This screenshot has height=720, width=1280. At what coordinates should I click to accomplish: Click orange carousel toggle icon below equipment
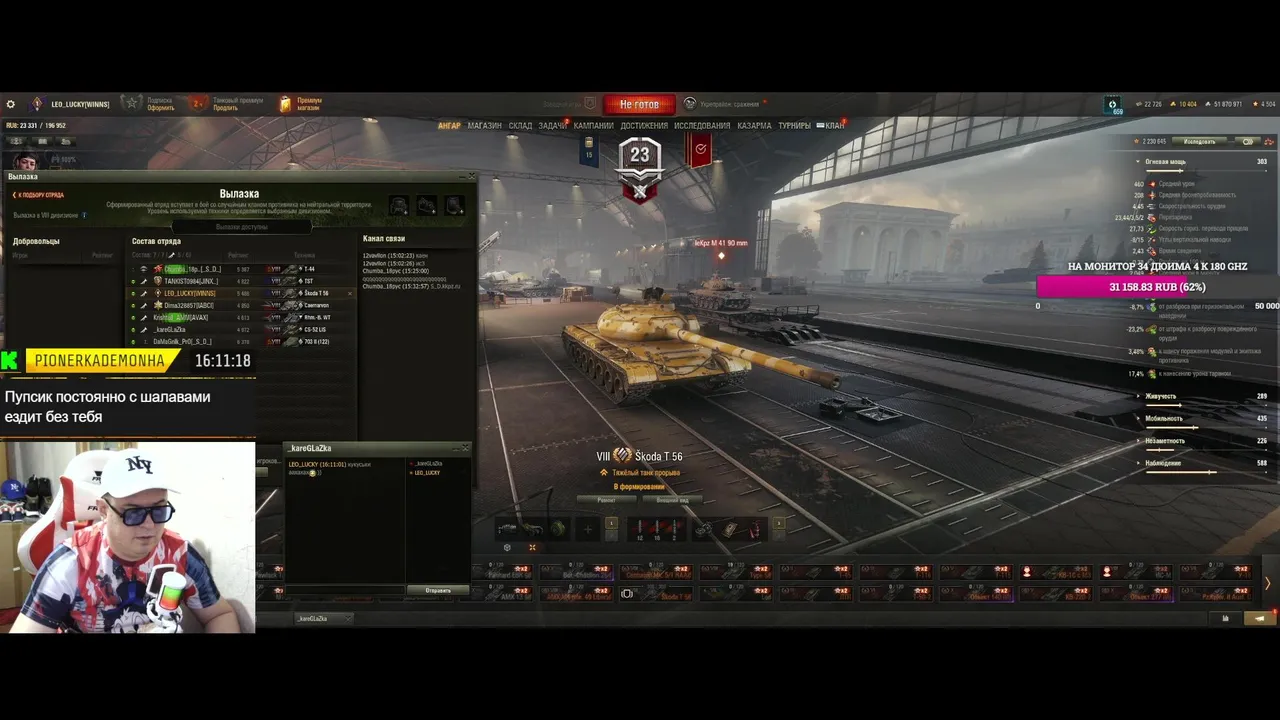point(532,548)
